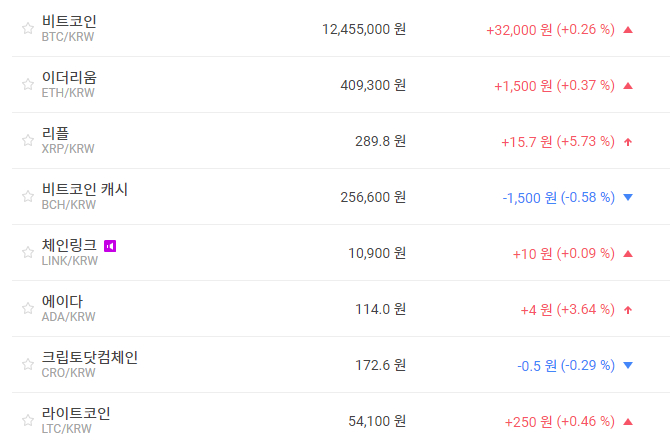Open the 이더리움 coin name link
This screenshot has width=670, height=446.
click(69, 77)
